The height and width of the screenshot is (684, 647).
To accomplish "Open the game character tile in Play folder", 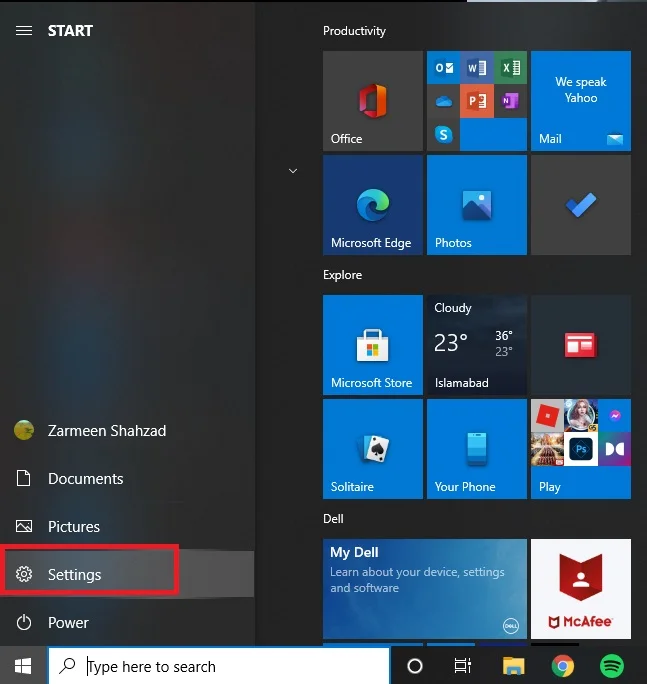I will point(581,415).
